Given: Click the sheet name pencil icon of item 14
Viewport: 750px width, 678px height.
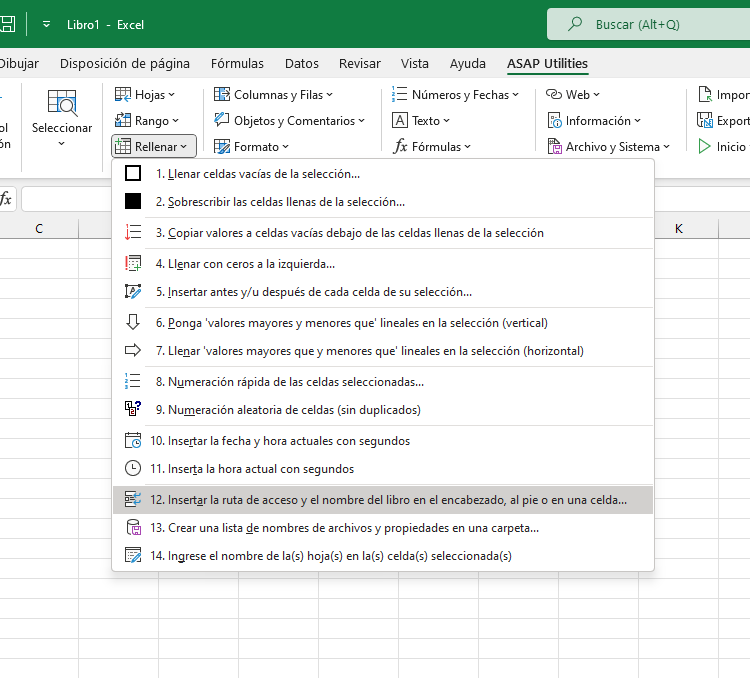Looking at the screenshot, I should [x=133, y=556].
